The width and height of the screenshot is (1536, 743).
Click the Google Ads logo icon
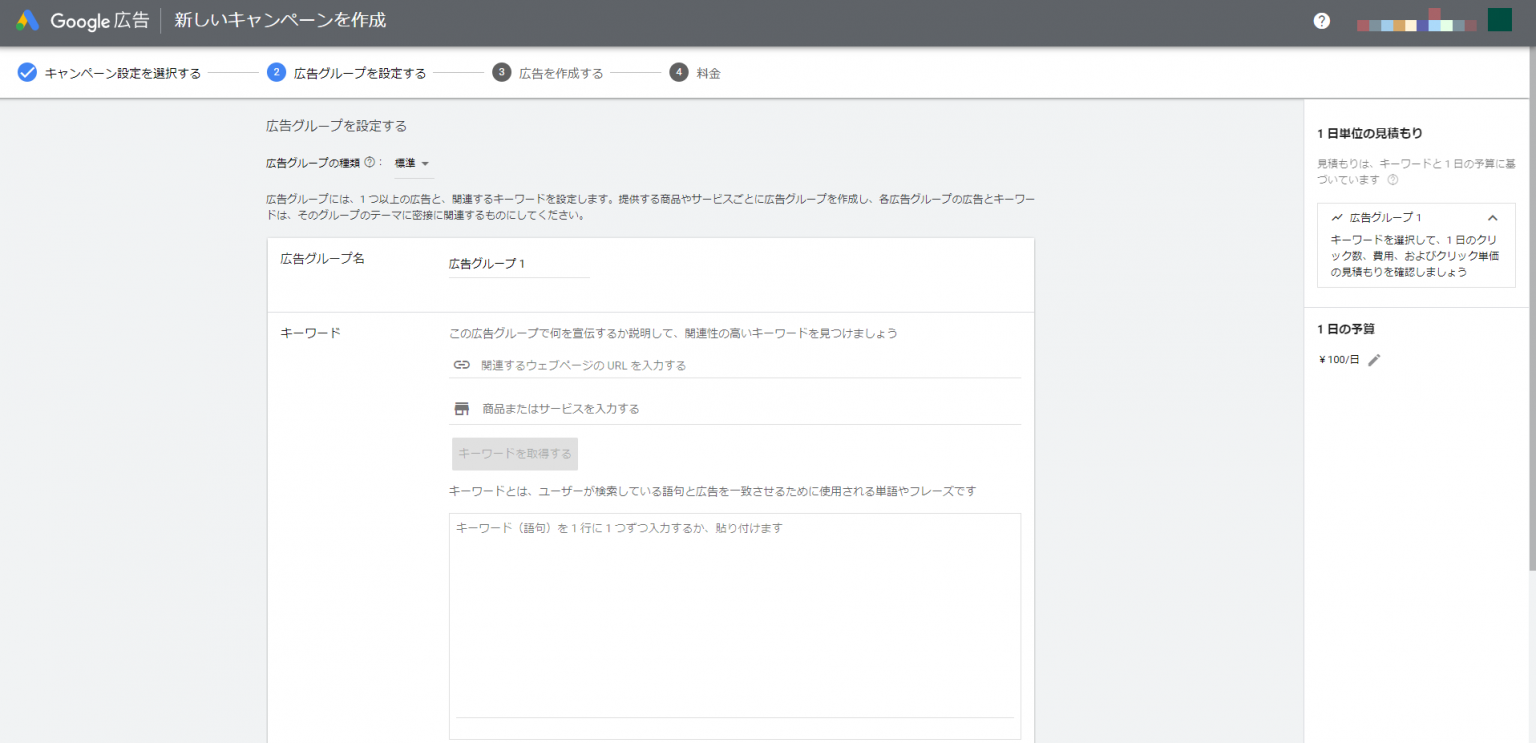(27, 21)
